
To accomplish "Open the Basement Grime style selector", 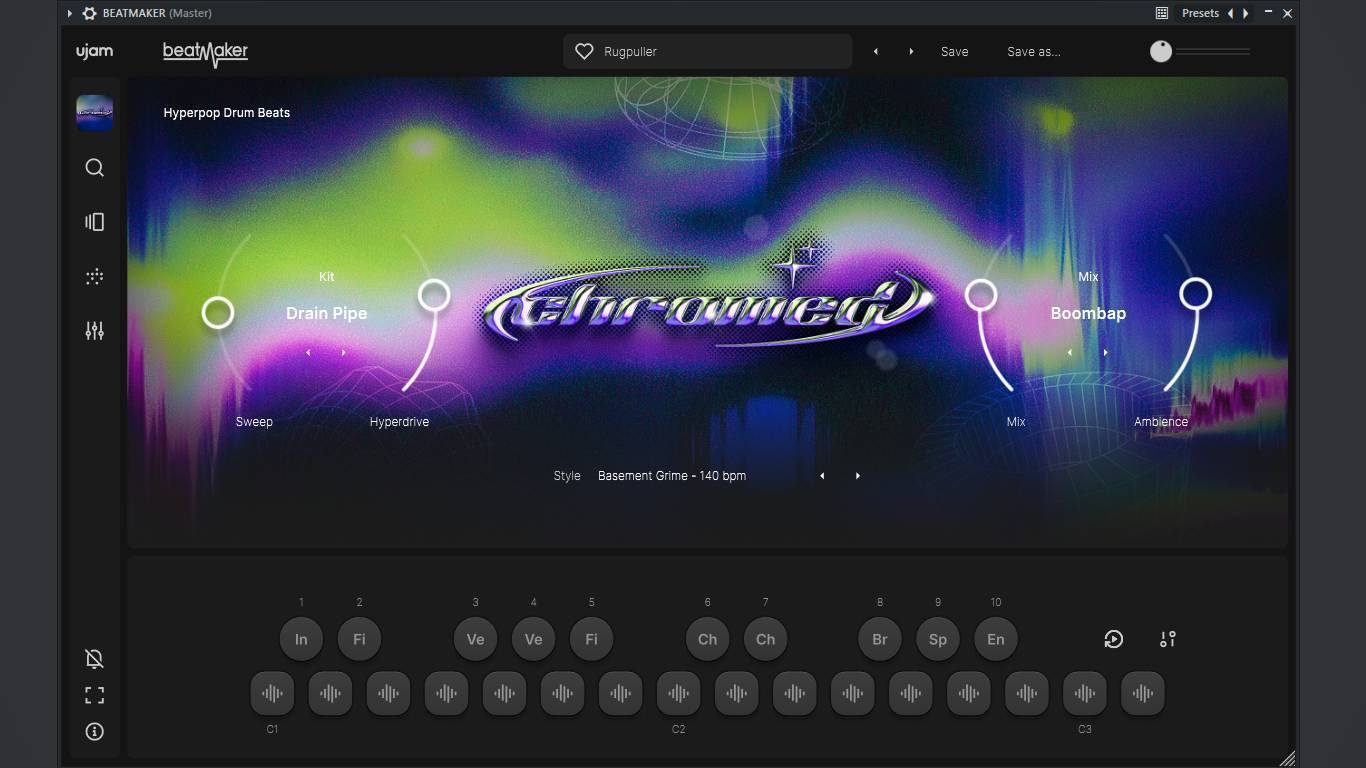I will point(672,476).
